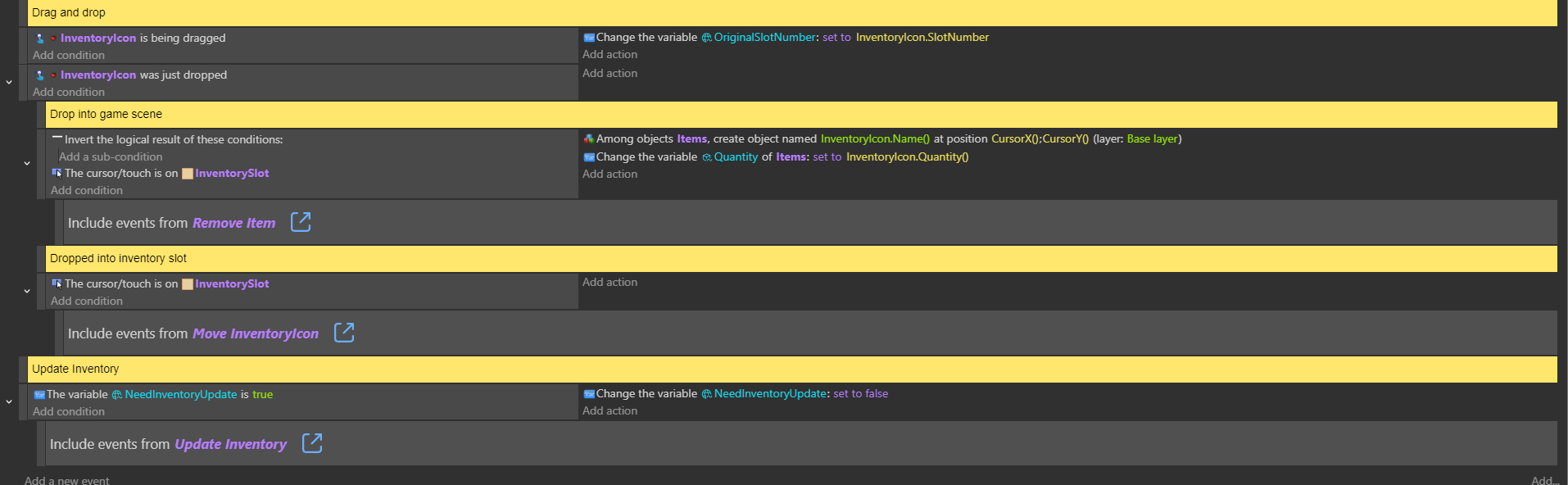Add action to 'InventoryIcon was just dropped' event
Image resolution: width=1568 pixels, height=485 pixels.
click(x=610, y=74)
